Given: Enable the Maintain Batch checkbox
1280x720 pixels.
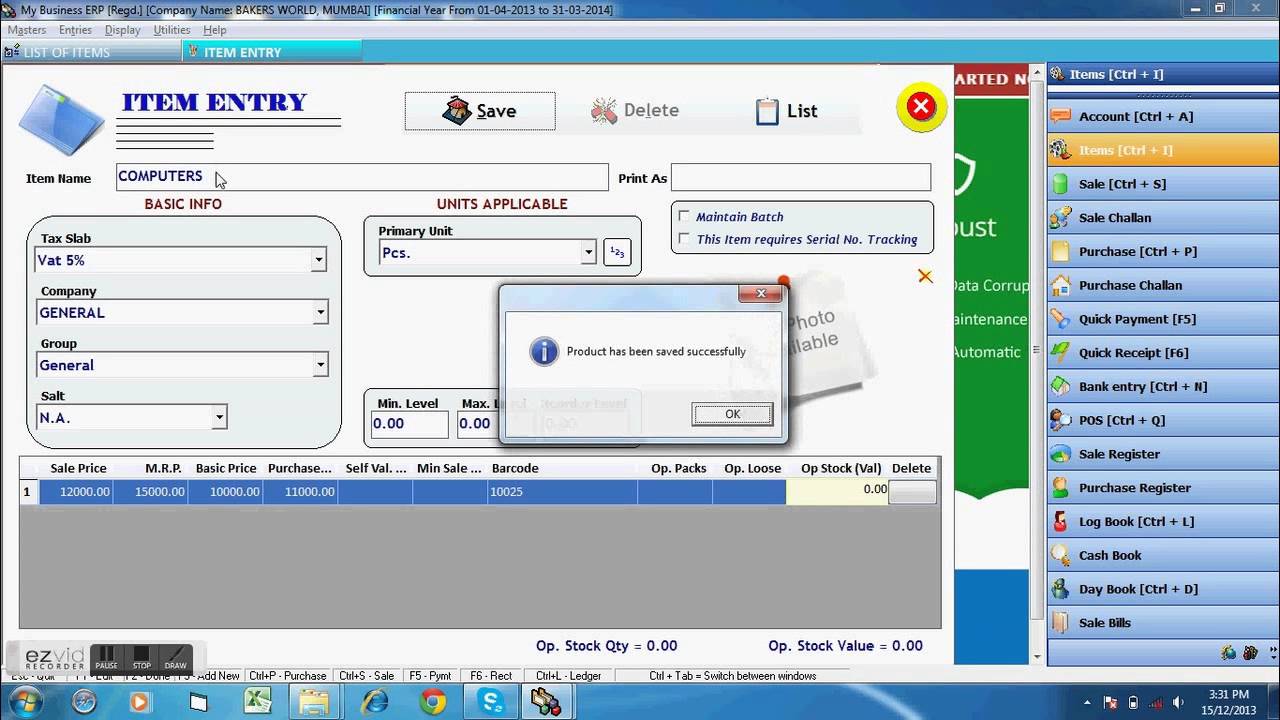Looking at the screenshot, I should pos(684,216).
